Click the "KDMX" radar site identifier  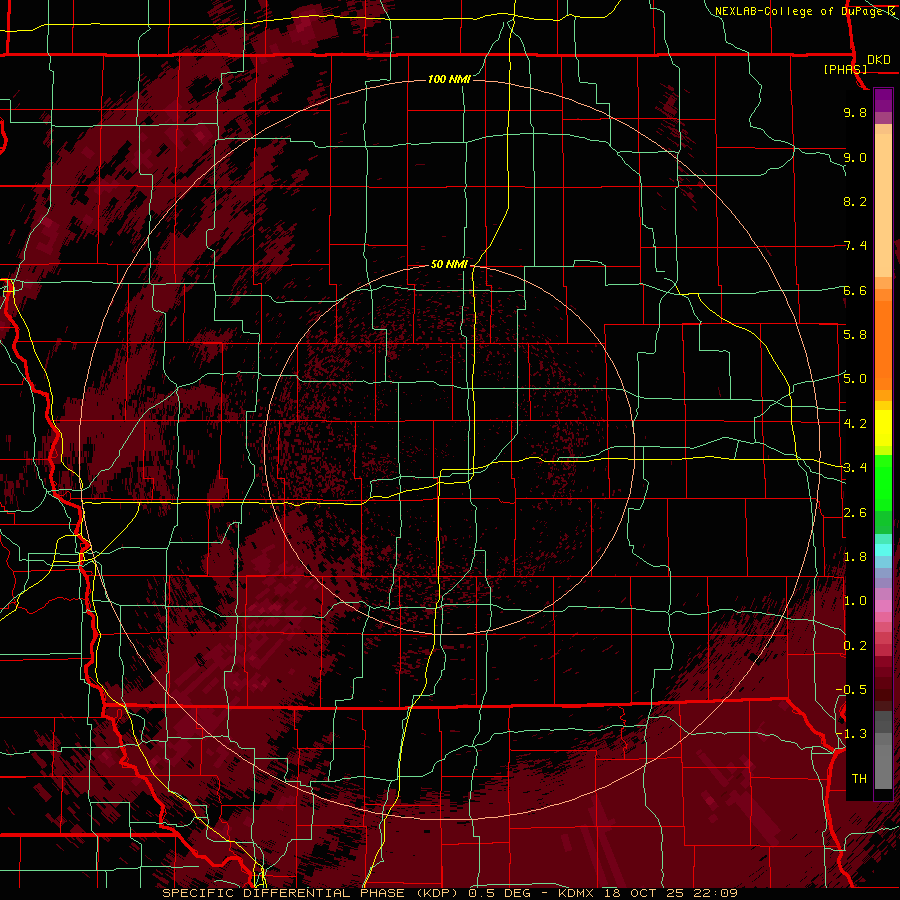576,893
